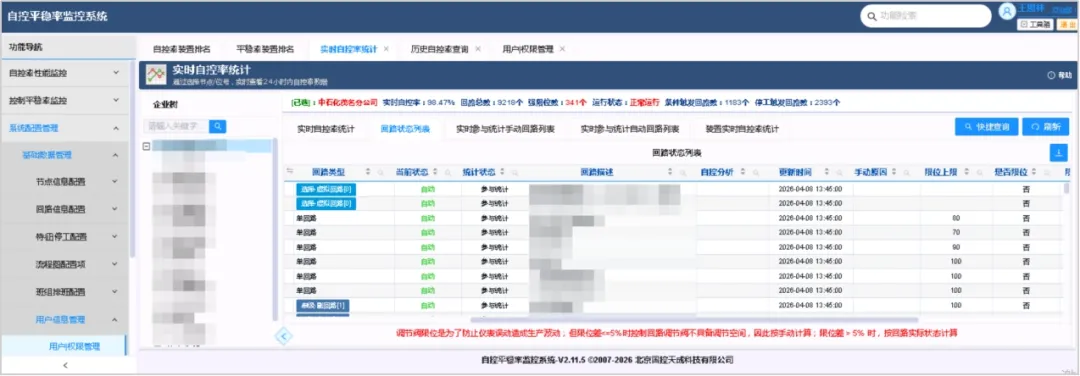Sort by 回路描述 column
The height and width of the screenshot is (376, 1080).
coord(669,171)
